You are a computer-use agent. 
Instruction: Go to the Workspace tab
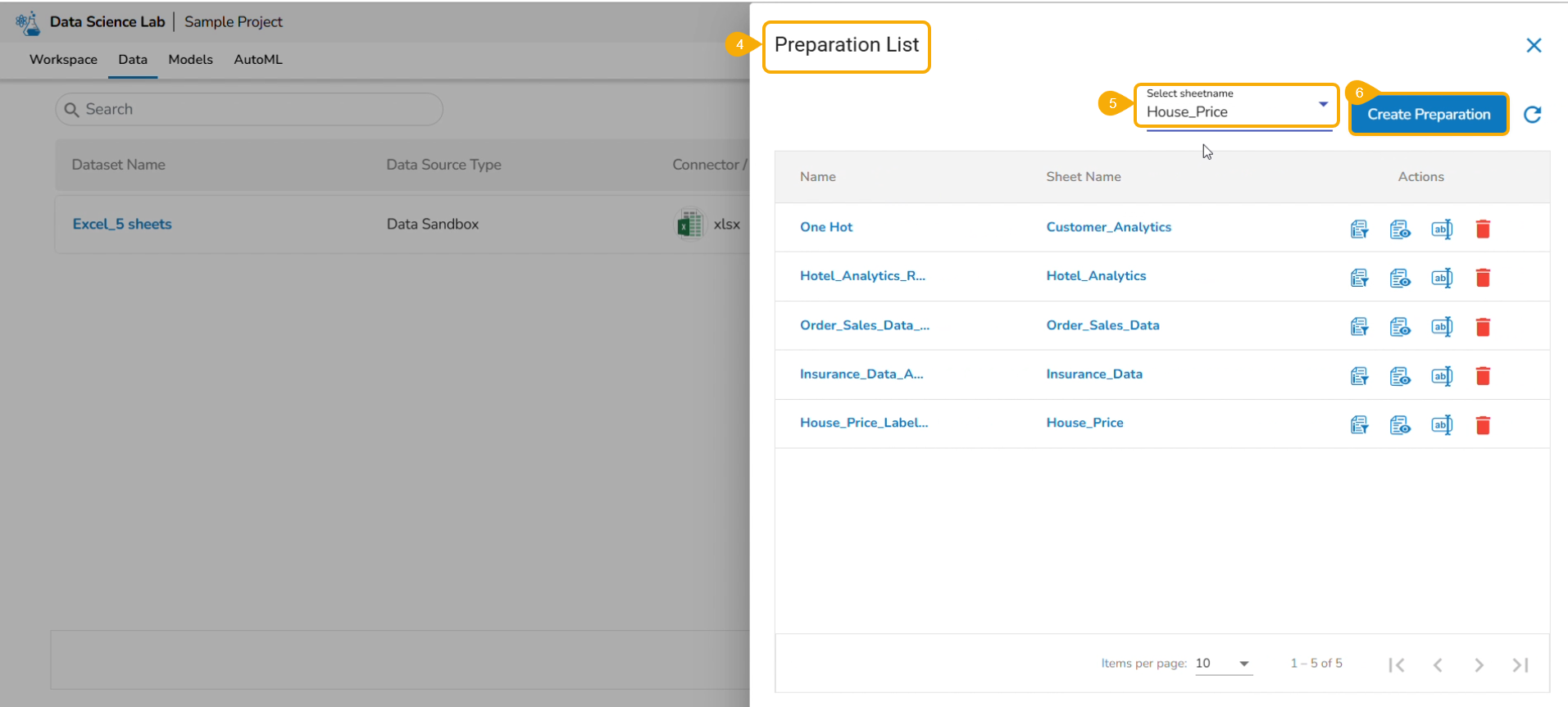(63, 60)
